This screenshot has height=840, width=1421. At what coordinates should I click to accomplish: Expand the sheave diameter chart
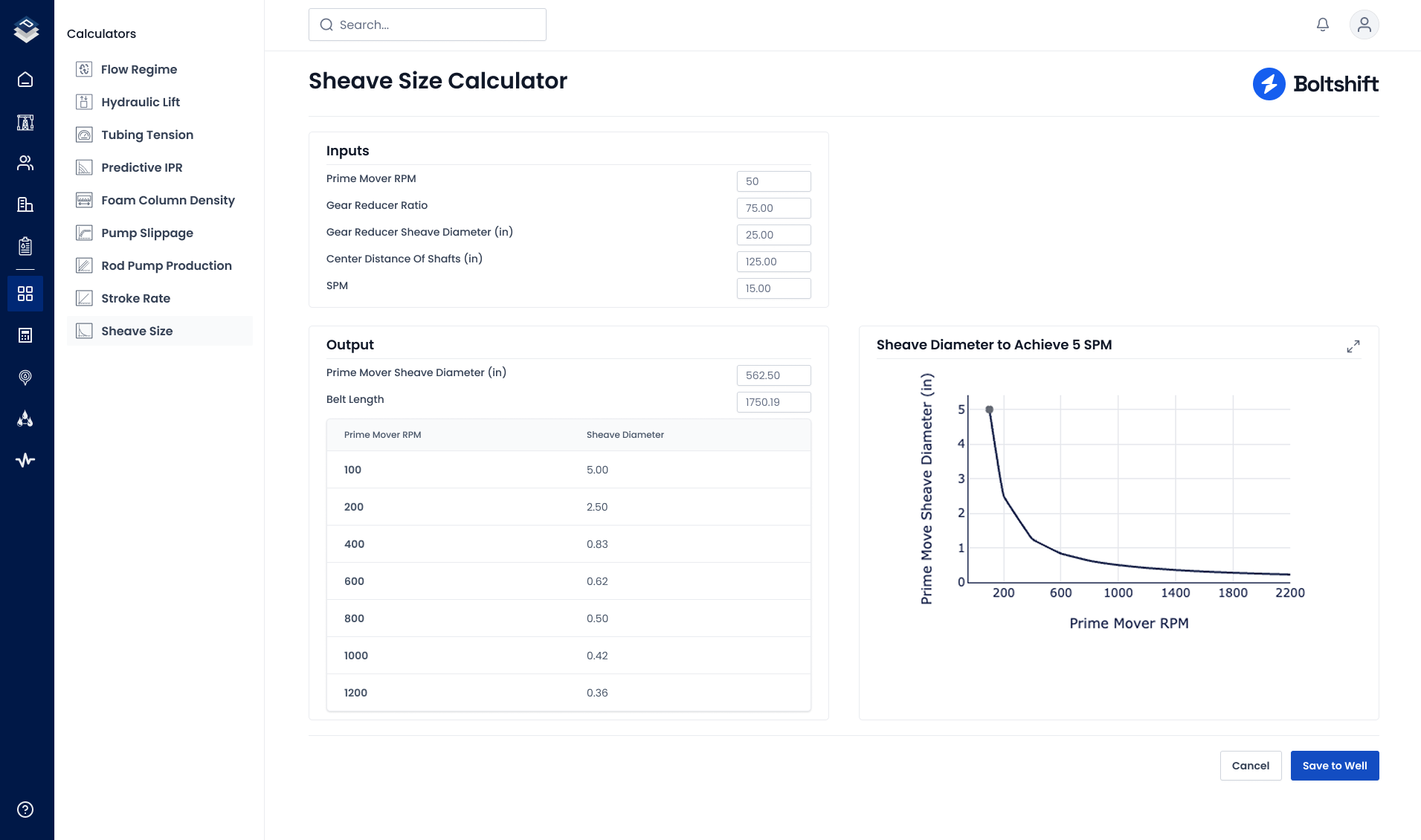tap(1353, 346)
